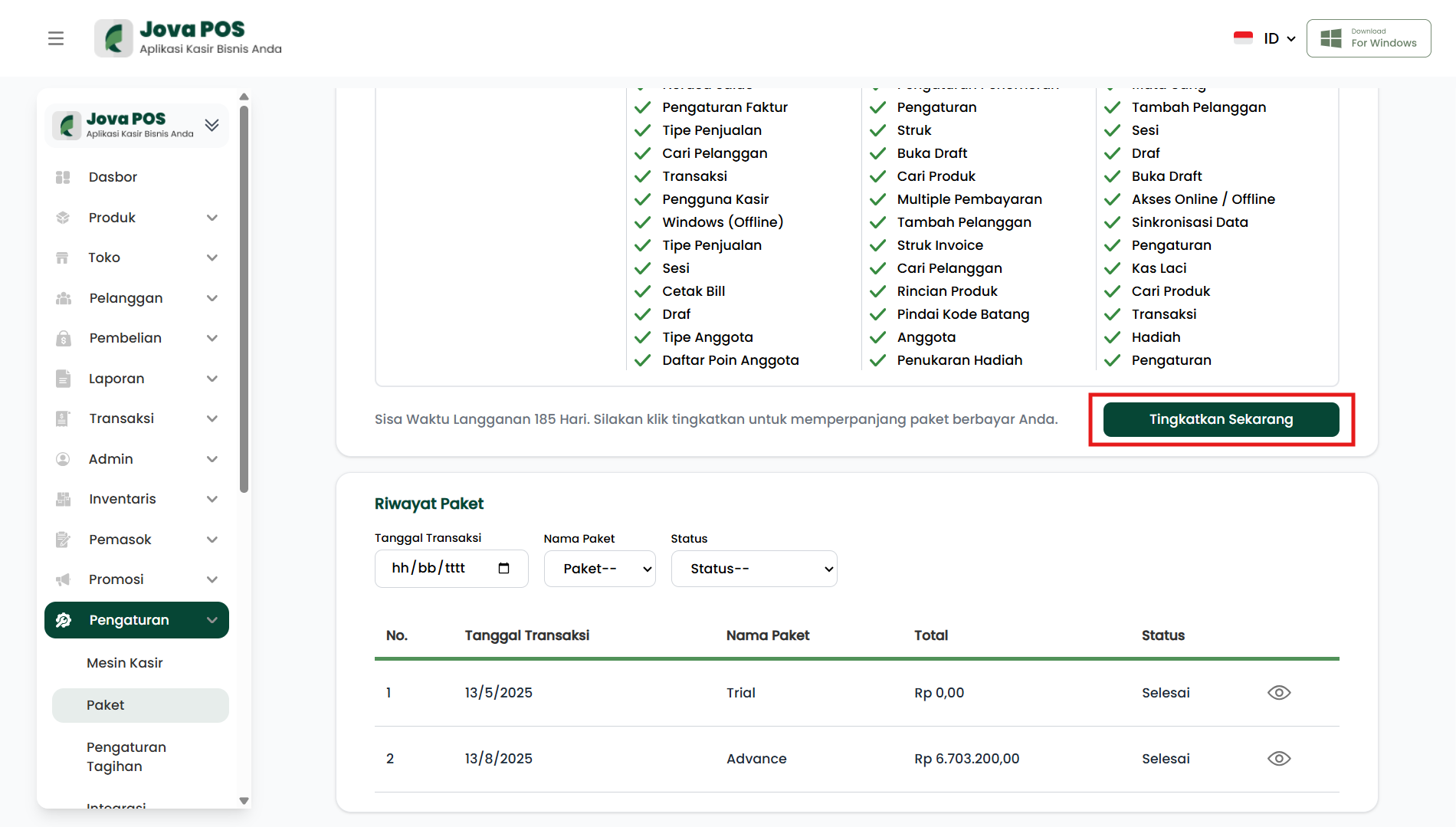Open the hamburger menu icon
This screenshot has width=1456, height=827.
coord(56,38)
